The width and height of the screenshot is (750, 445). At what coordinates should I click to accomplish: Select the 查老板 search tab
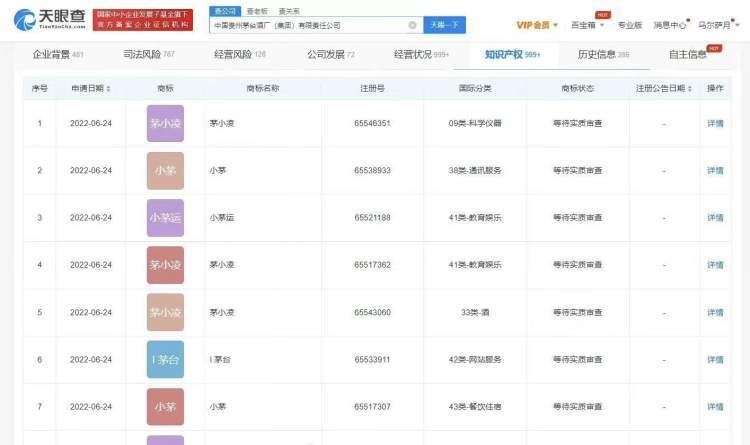257,11
